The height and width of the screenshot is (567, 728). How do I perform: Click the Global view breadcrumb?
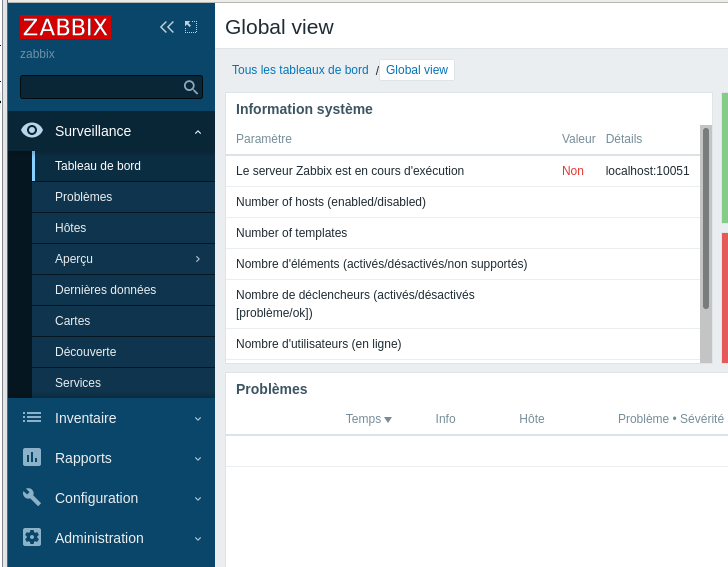(x=417, y=70)
